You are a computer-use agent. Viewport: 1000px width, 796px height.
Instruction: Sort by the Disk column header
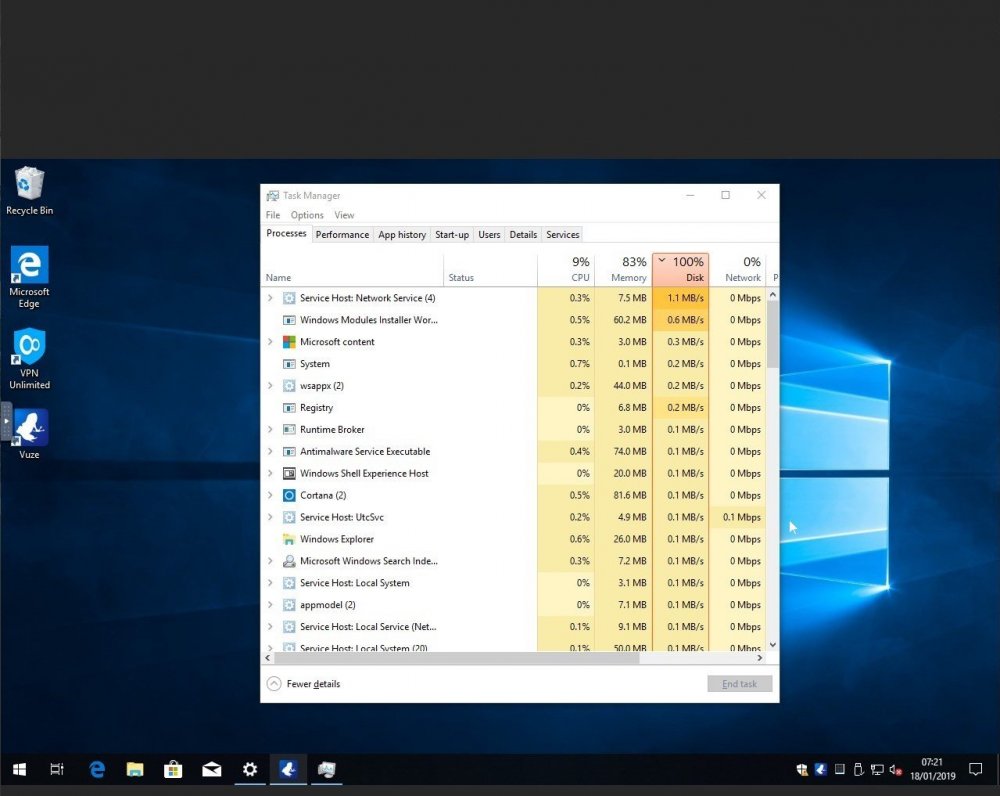click(680, 269)
